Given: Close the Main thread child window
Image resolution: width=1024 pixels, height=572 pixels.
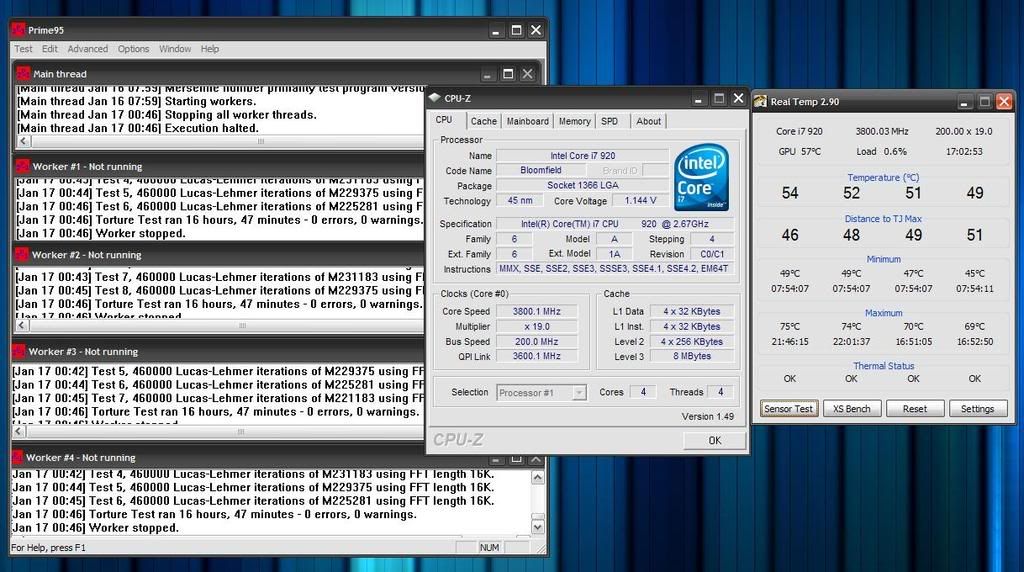Looking at the screenshot, I should (x=528, y=74).
